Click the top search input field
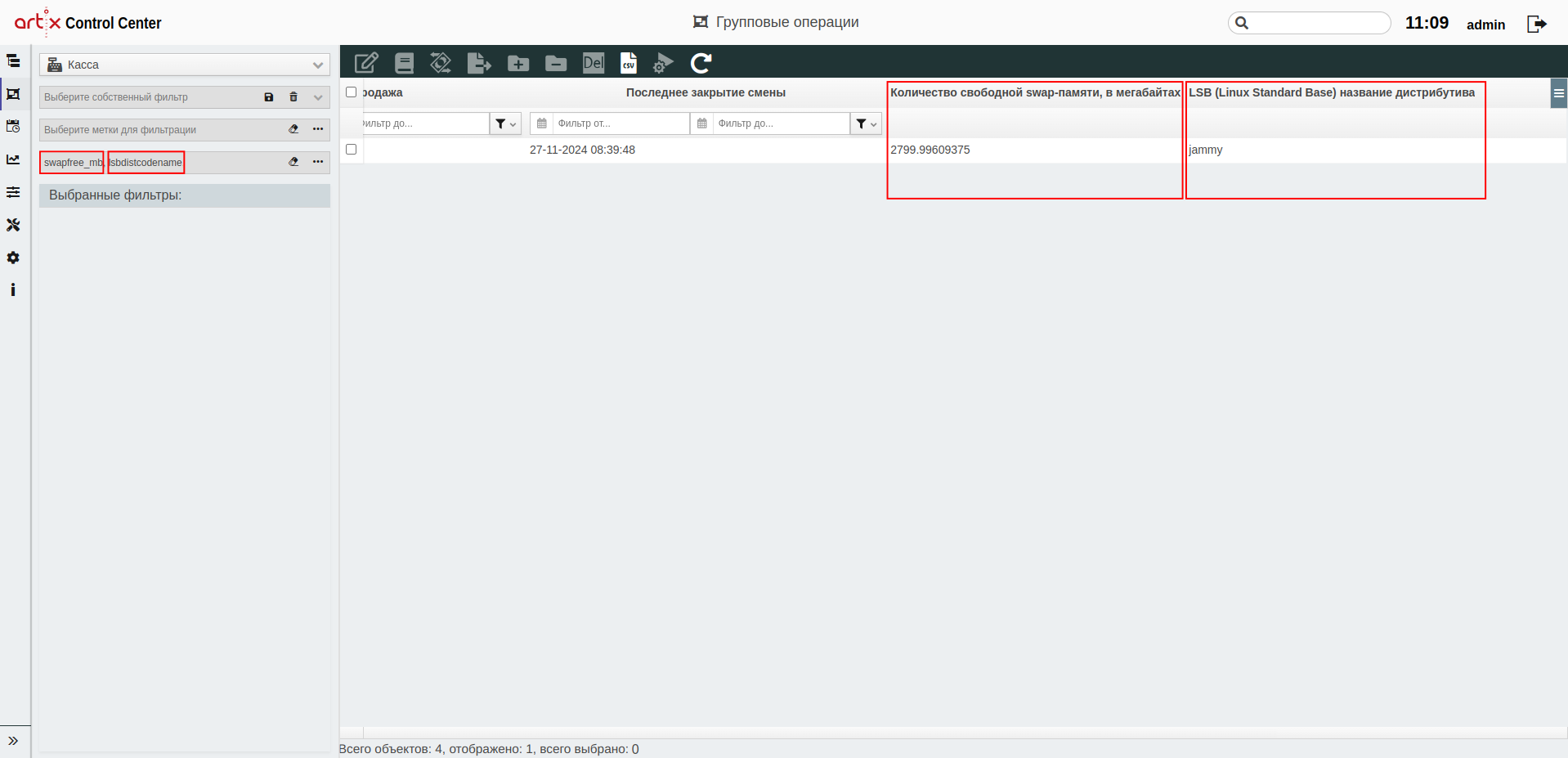The image size is (1568, 758). tap(1316, 23)
